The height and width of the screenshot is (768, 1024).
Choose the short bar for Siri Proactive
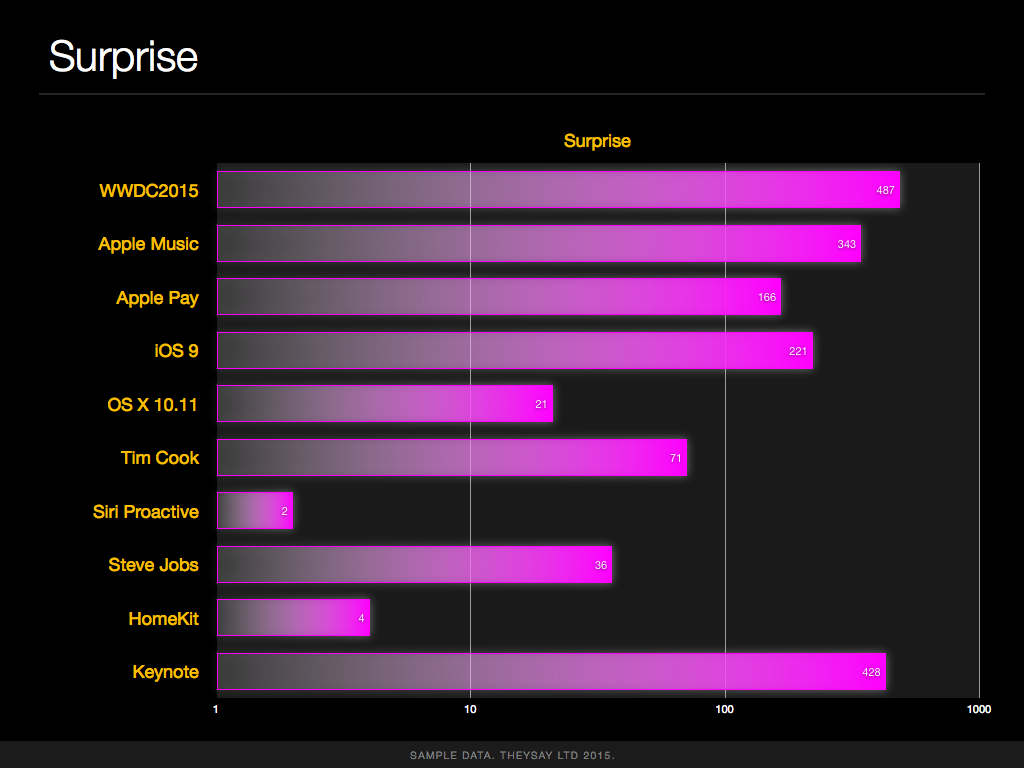255,511
